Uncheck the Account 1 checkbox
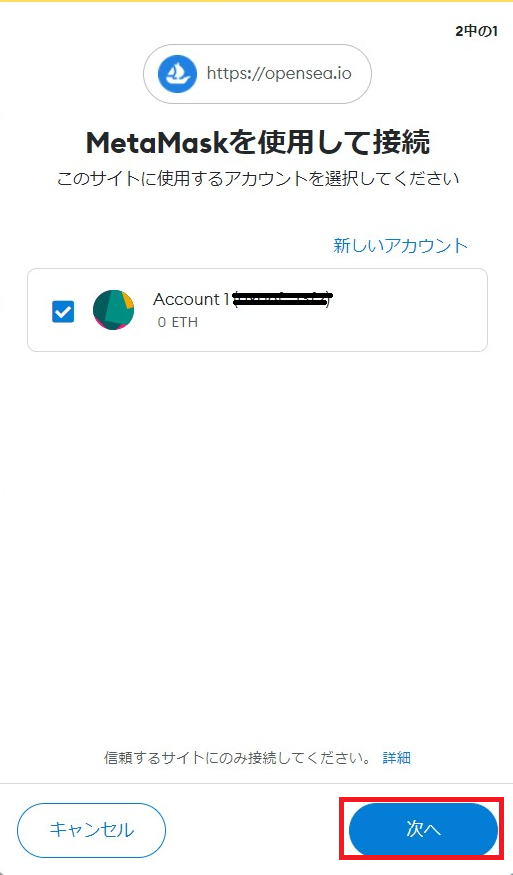Screen dimensions: 513x875 [63, 311]
